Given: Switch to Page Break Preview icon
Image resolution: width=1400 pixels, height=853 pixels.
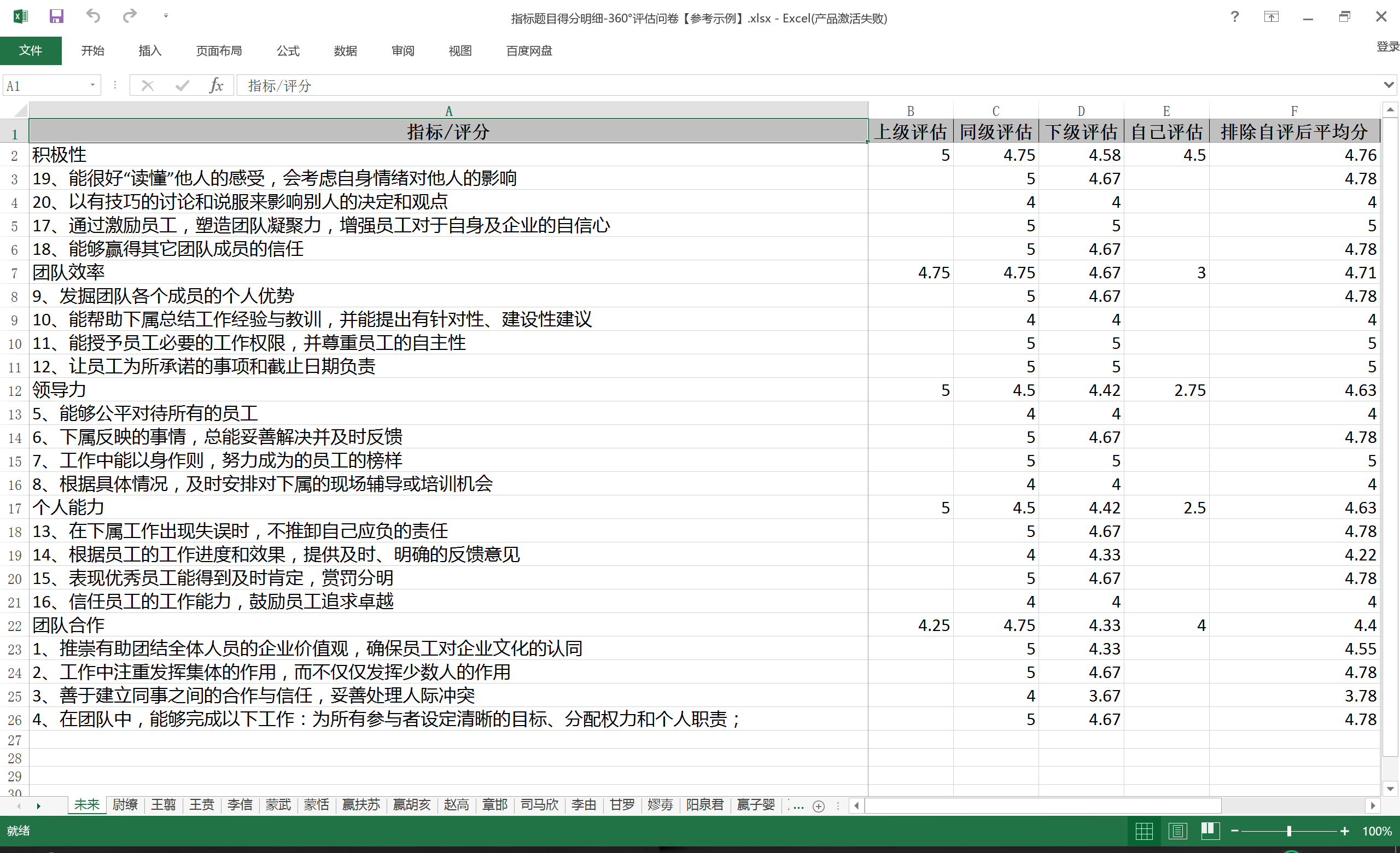Looking at the screenshot, I should (x=1210, y=832).
